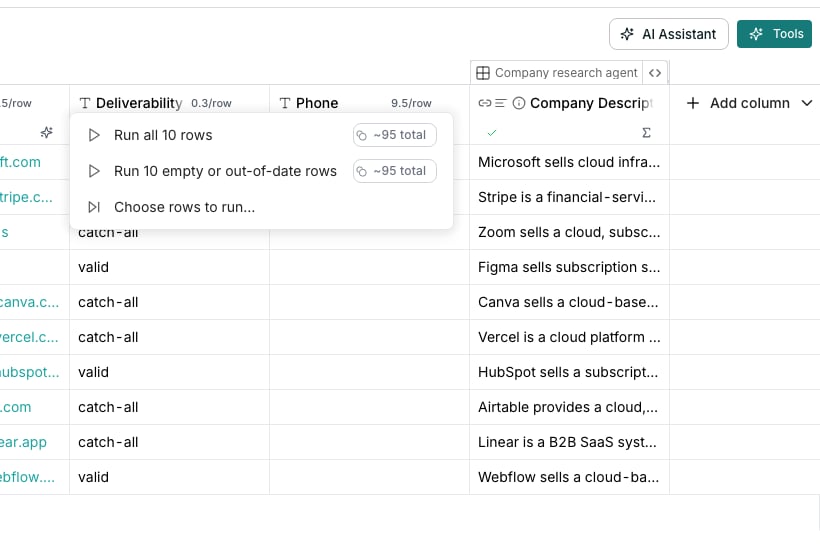Click the text type icon in Deliverability header

[x=85, y=103]
